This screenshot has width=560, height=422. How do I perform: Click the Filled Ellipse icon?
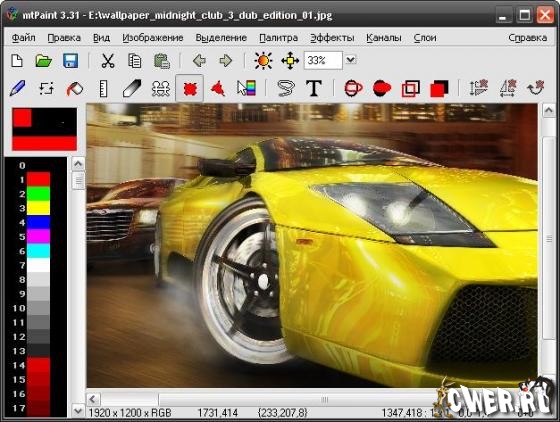click(x=382, y=88)
